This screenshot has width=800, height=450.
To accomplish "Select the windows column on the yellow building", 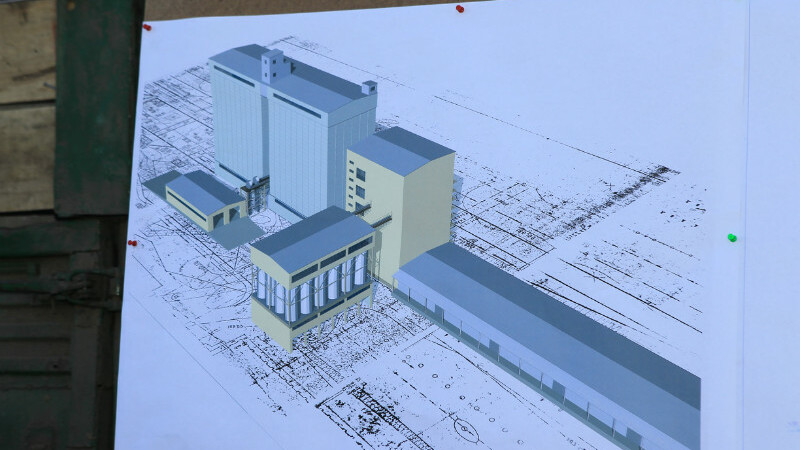I will [360, 185].
